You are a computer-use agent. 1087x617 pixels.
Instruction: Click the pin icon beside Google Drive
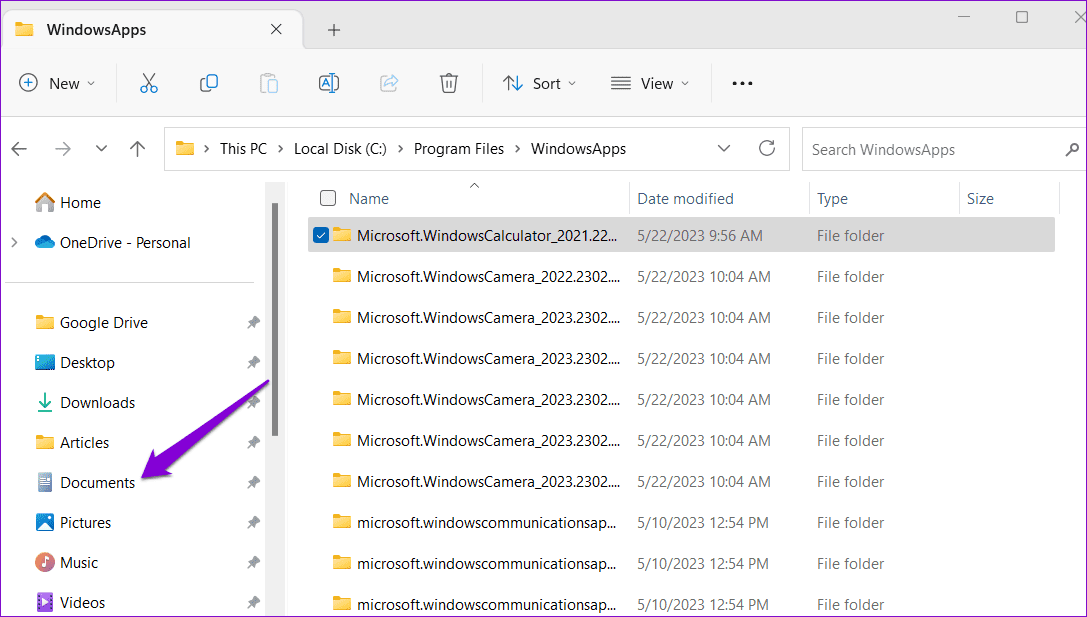click(x=254, y=322)
